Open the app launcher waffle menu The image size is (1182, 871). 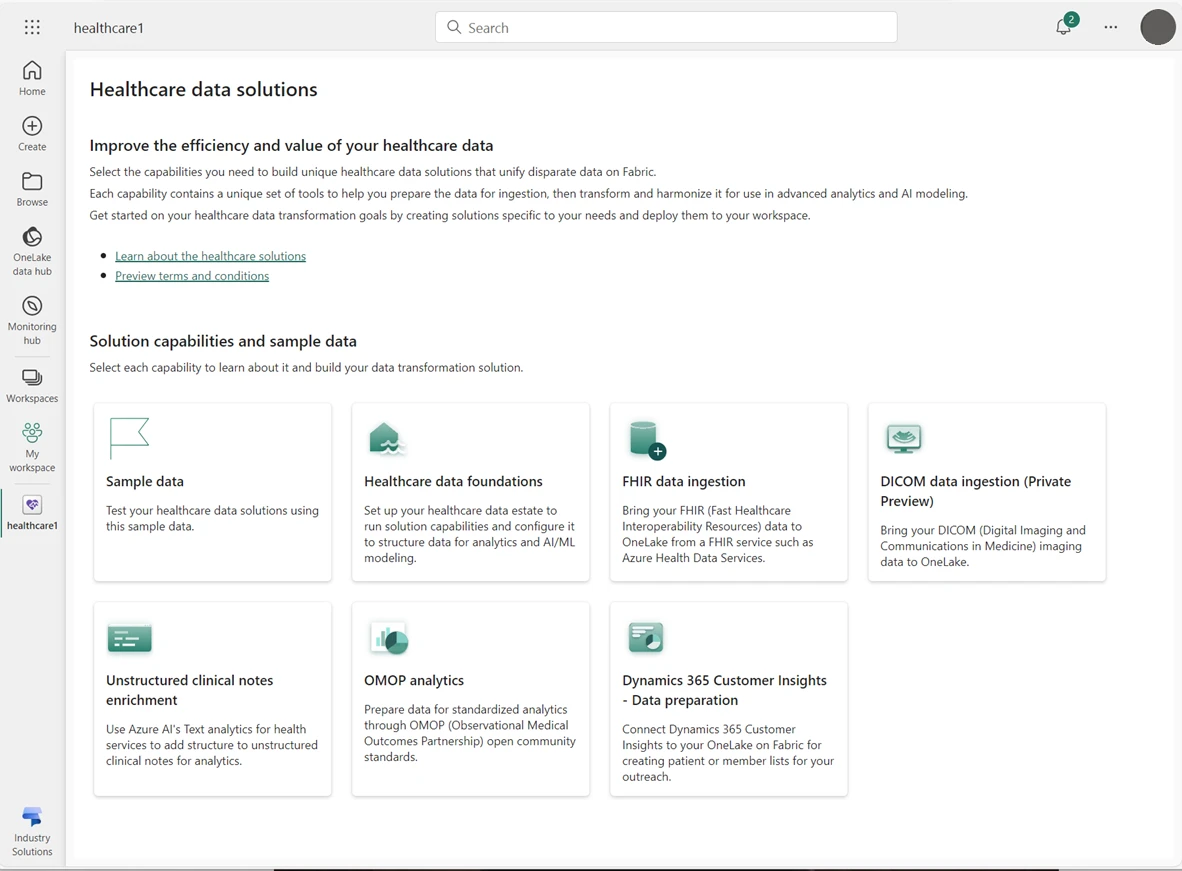click(x=31, y=27)
